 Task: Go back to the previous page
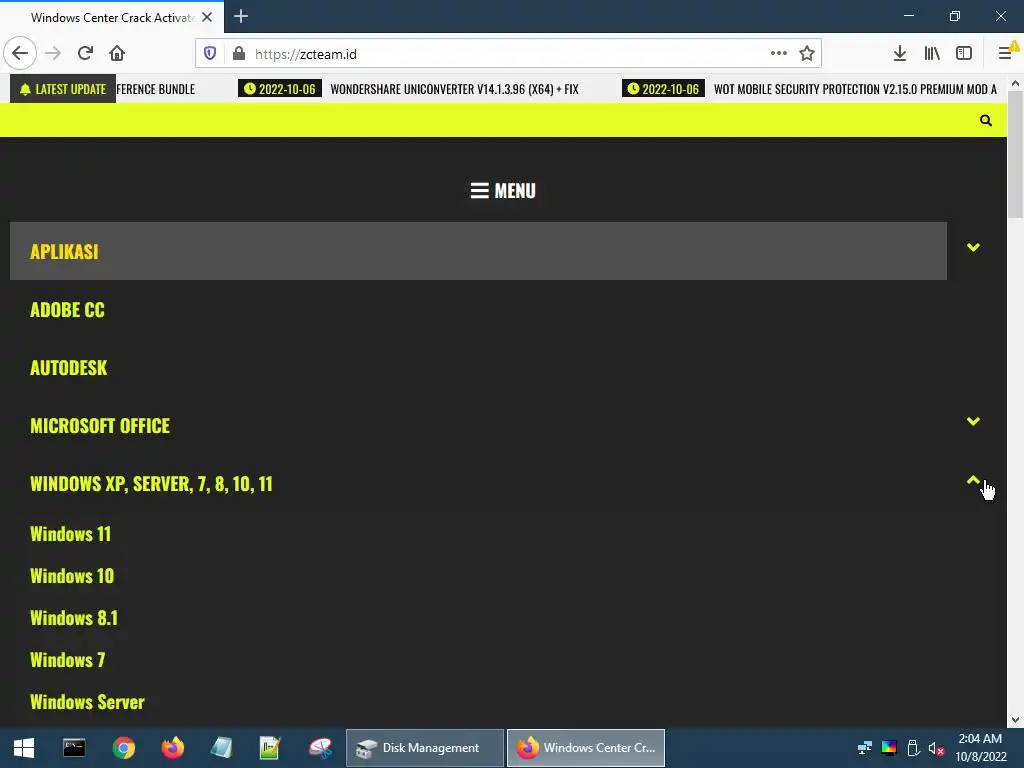[x=20, y=54]
